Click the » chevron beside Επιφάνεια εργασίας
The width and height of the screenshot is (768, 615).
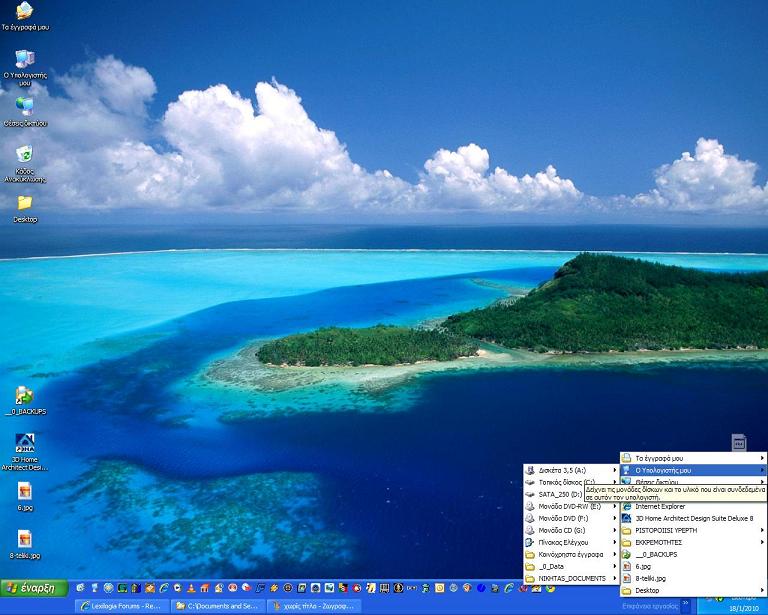point(686,604)
